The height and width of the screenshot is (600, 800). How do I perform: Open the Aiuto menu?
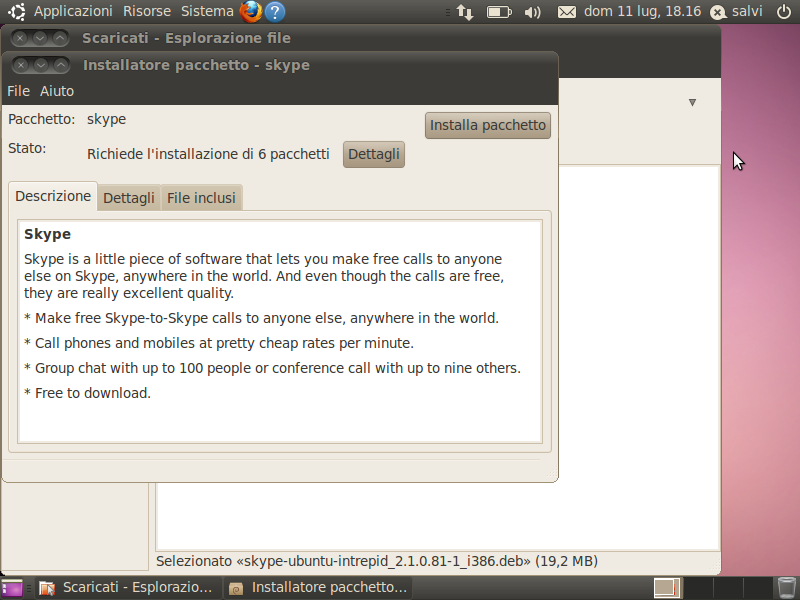tap(57, 91)
